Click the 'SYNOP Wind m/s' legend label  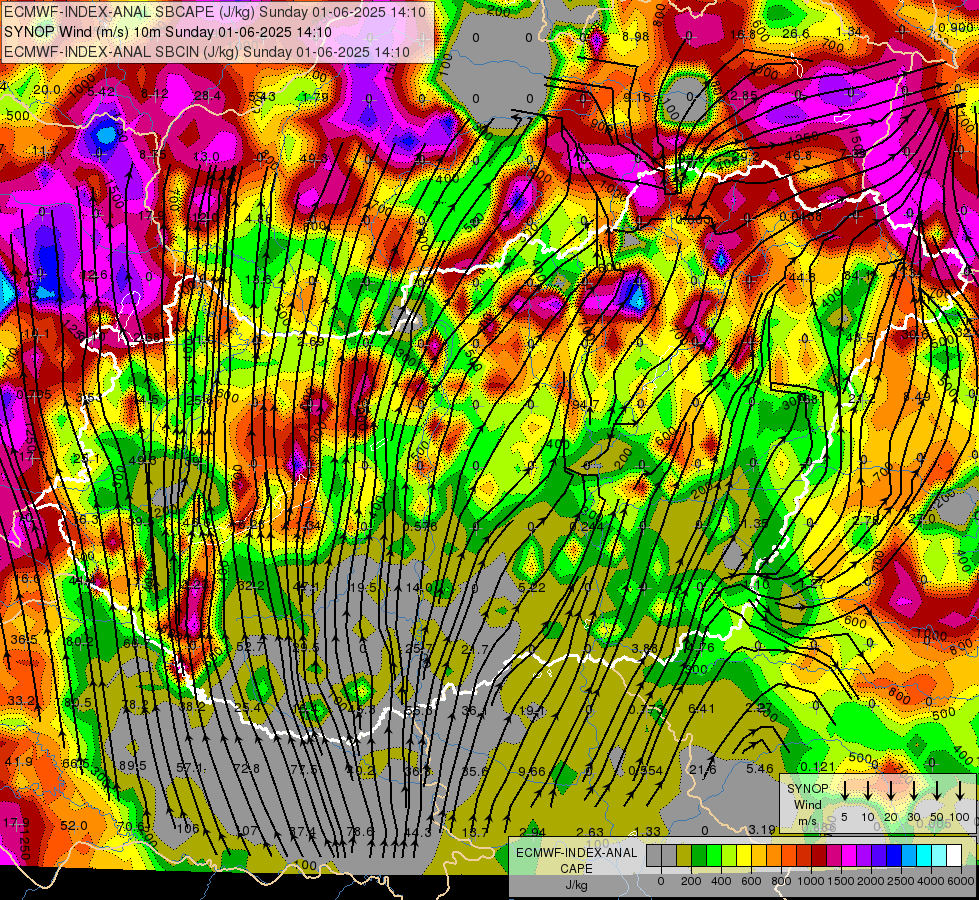808,804
